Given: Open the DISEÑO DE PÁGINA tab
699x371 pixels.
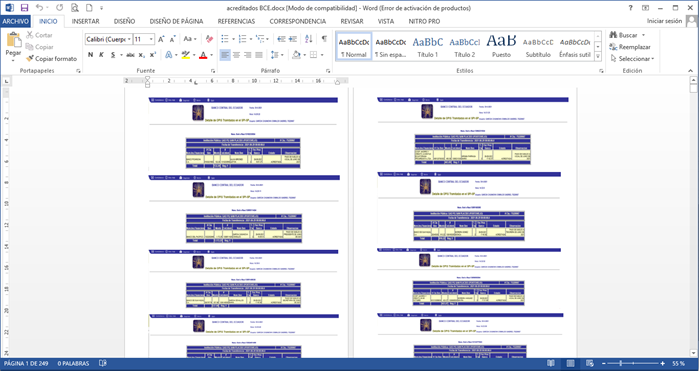Looking at the screenshot, I should click(177, 21).
